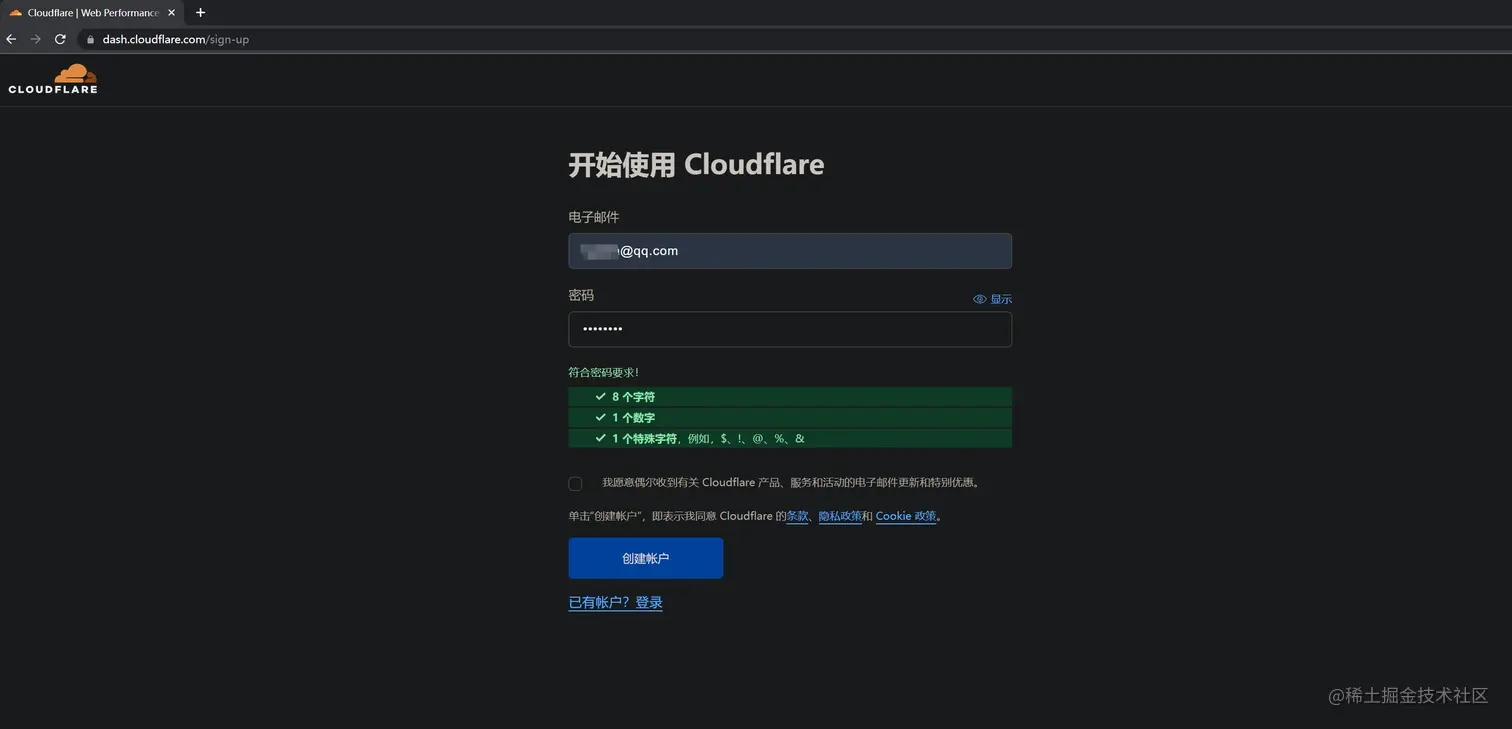This screenshot has width=1512, height=729.
Task: Open the 条款 terms link
Action: pos(797,516)
